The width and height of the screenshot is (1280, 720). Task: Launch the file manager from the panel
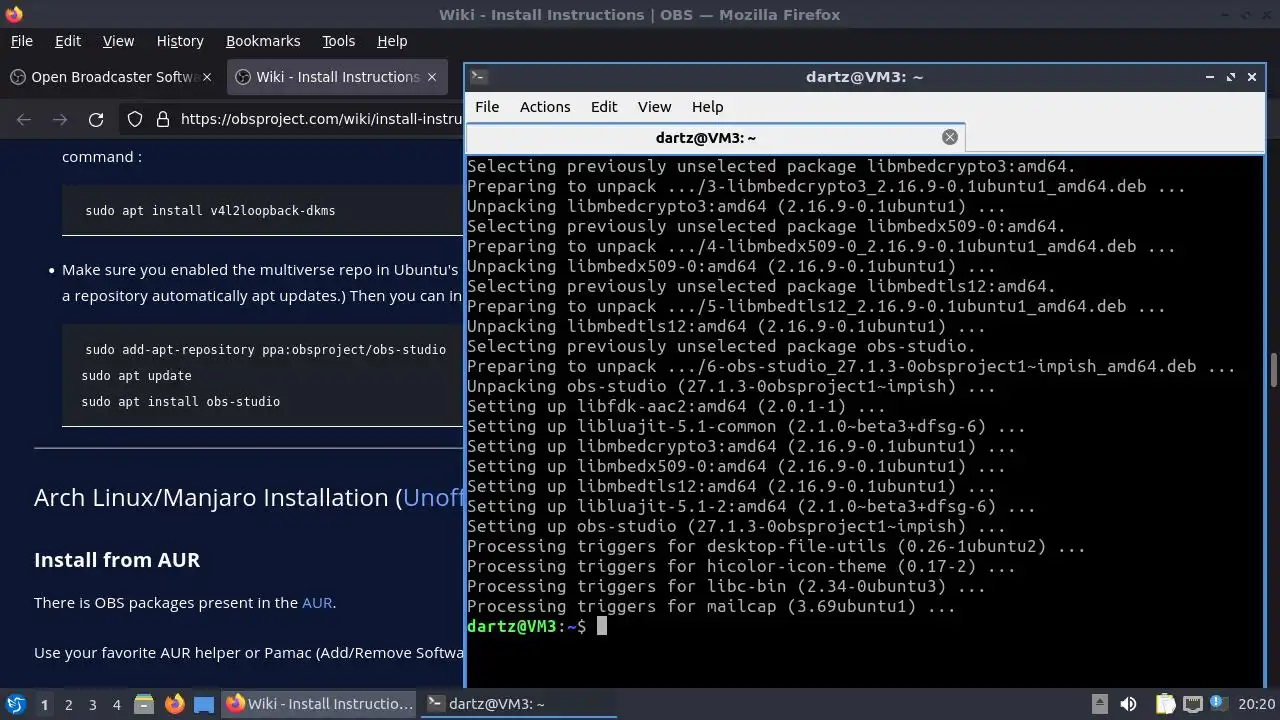(x=144, y=704)
